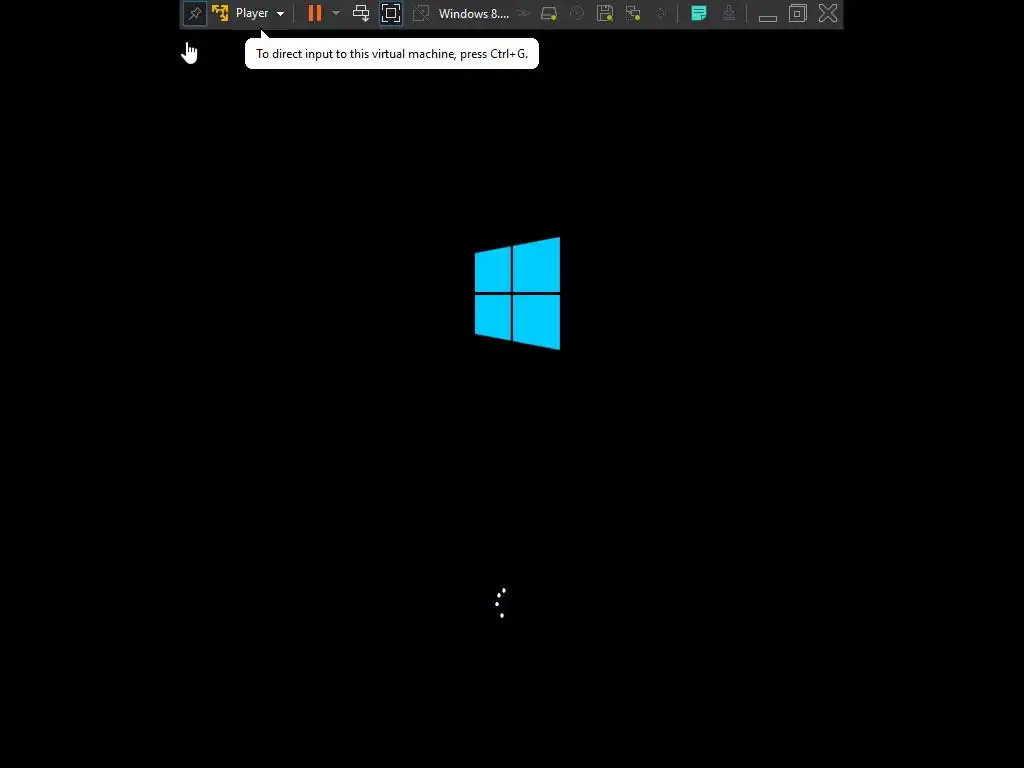The width and height of the screenshot is (1024, 768).
Task: Open the green message log note icon
Action: [699, 13]
